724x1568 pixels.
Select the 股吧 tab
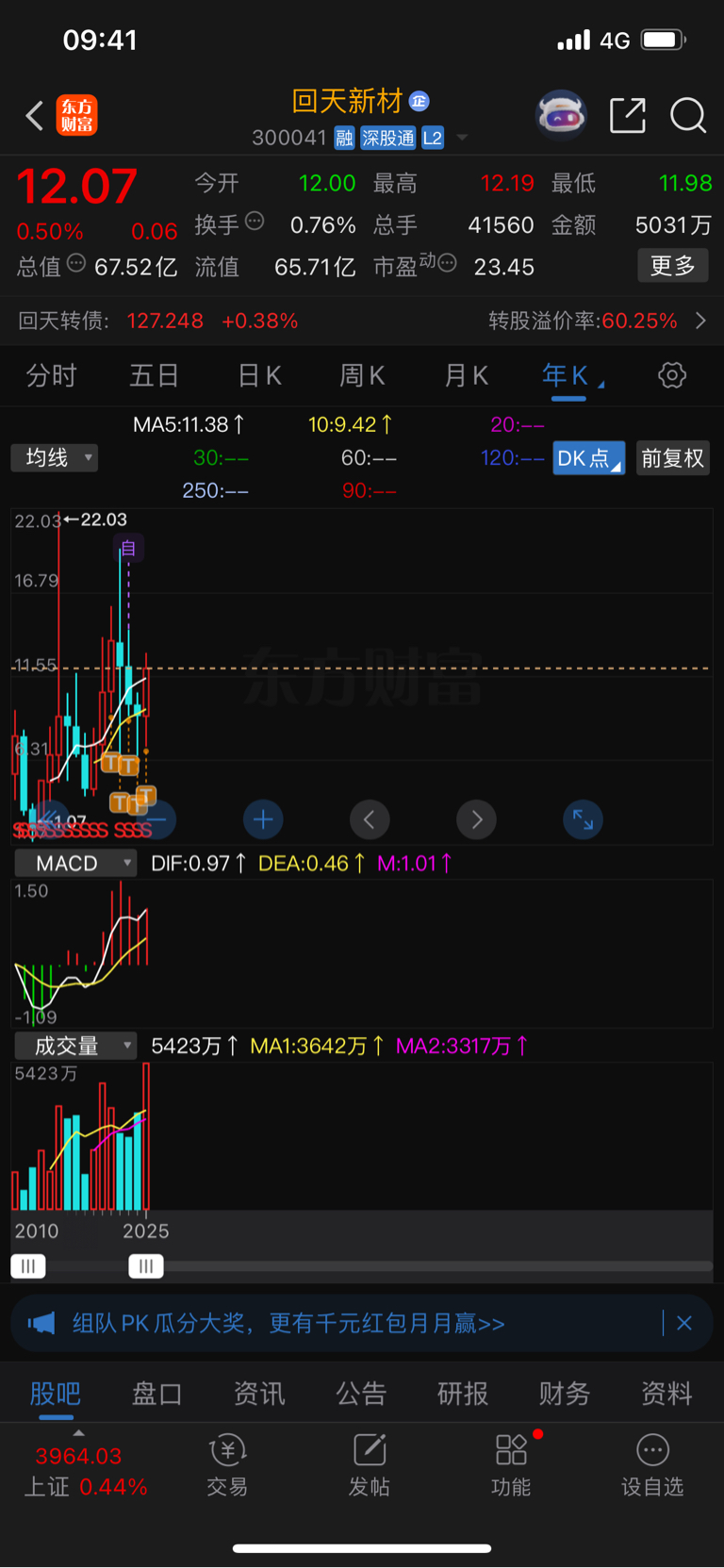click(56, 1394)
